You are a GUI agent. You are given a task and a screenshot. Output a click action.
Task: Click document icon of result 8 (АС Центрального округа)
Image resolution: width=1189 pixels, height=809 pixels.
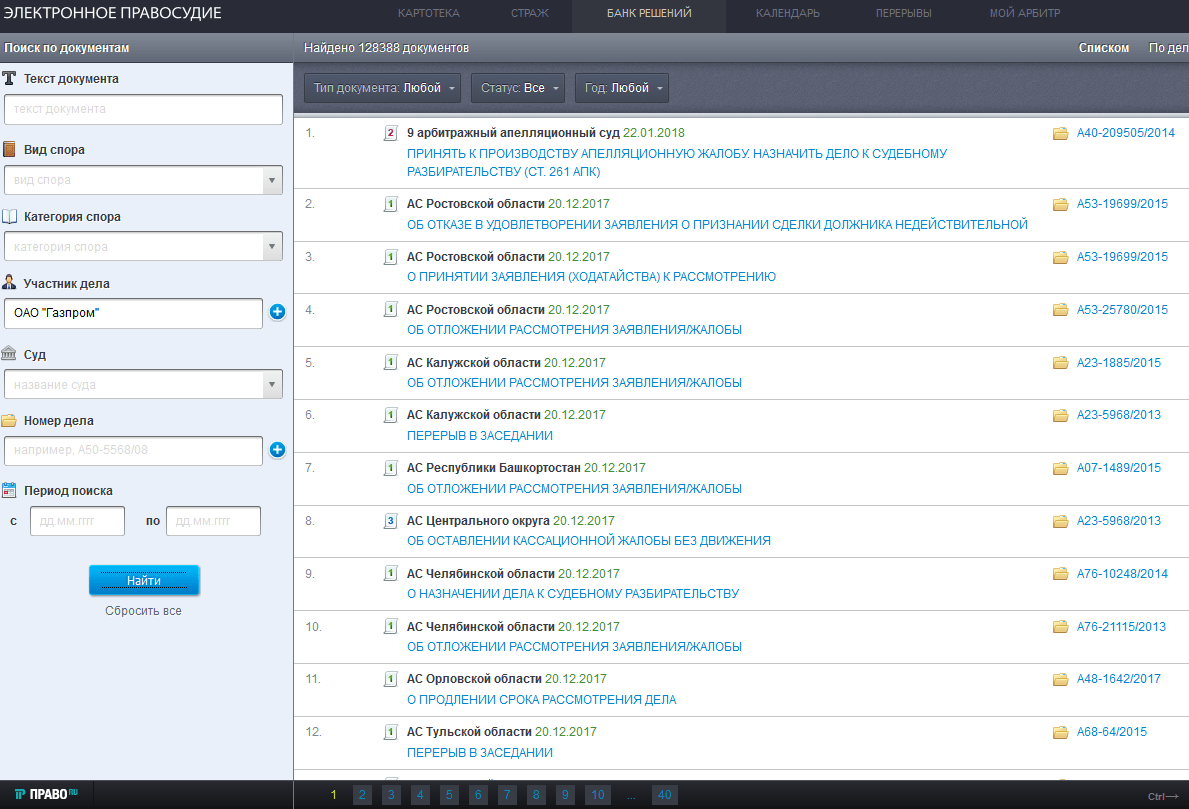click(x=391, y=521)
